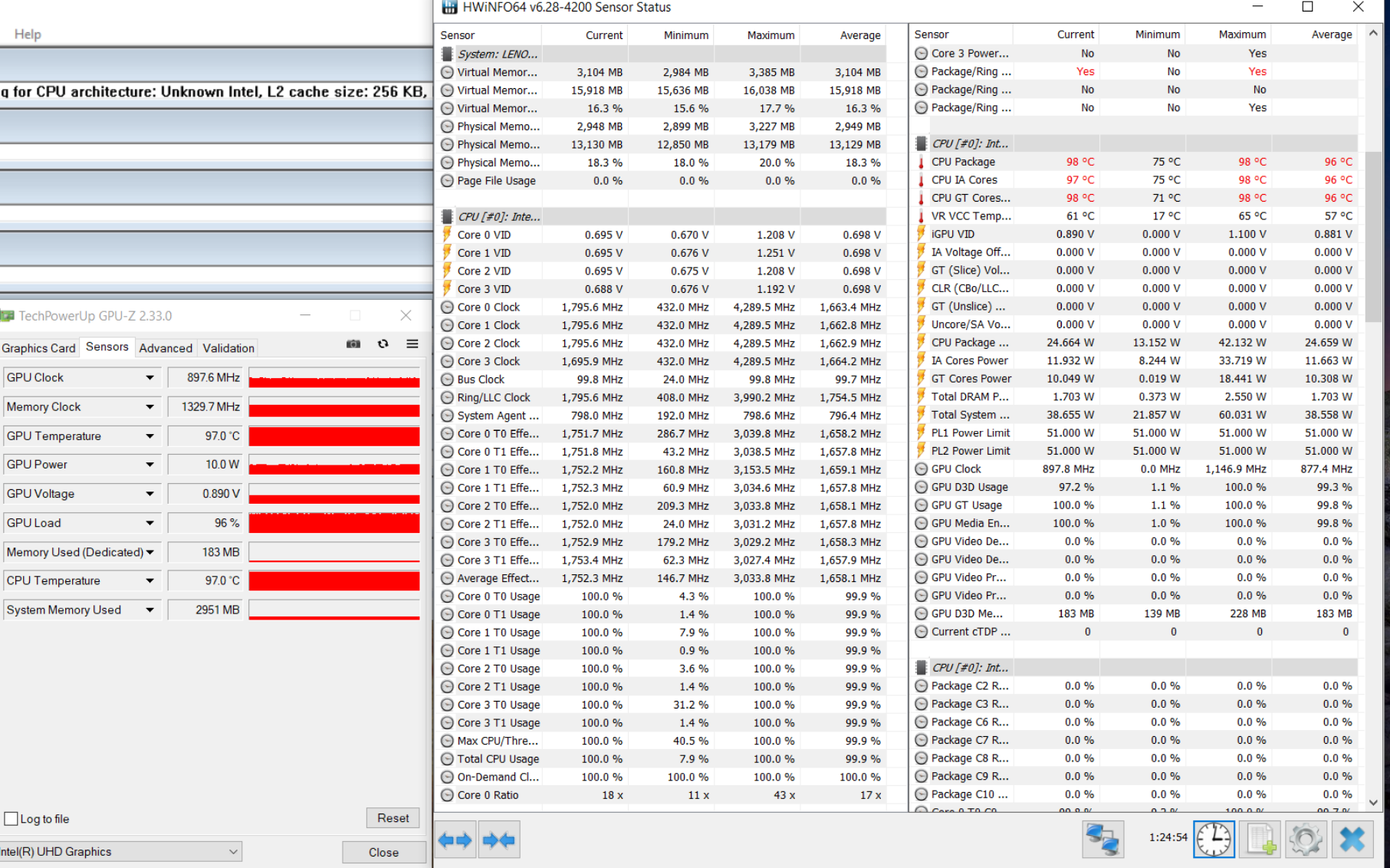
Task: Click the GPU Clock 897.6 MHz value field
Action: pyautogui.click(x=205, y=377)
